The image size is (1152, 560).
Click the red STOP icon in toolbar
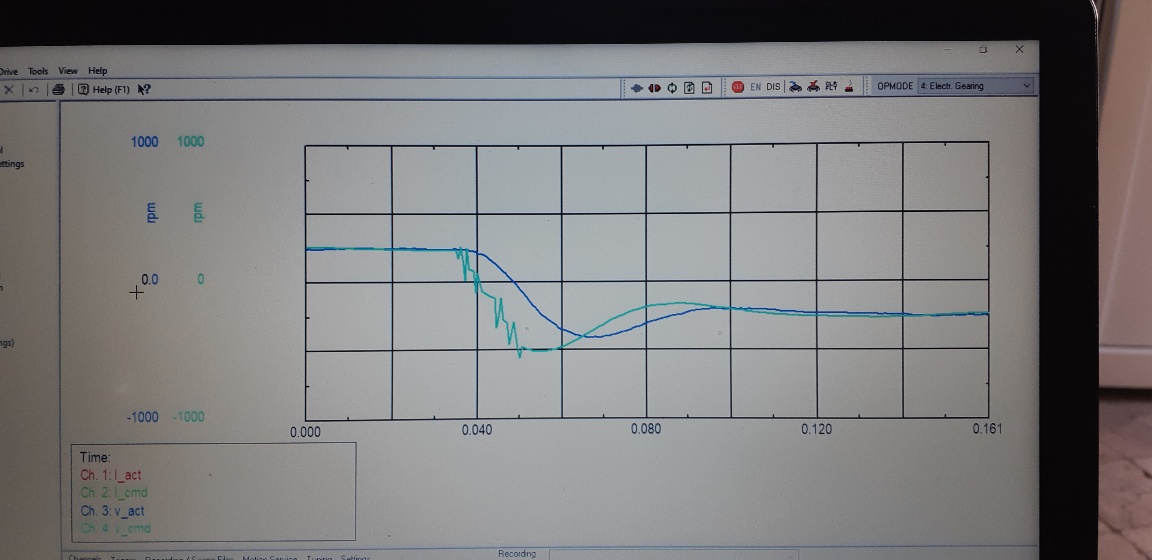(738, 87)
